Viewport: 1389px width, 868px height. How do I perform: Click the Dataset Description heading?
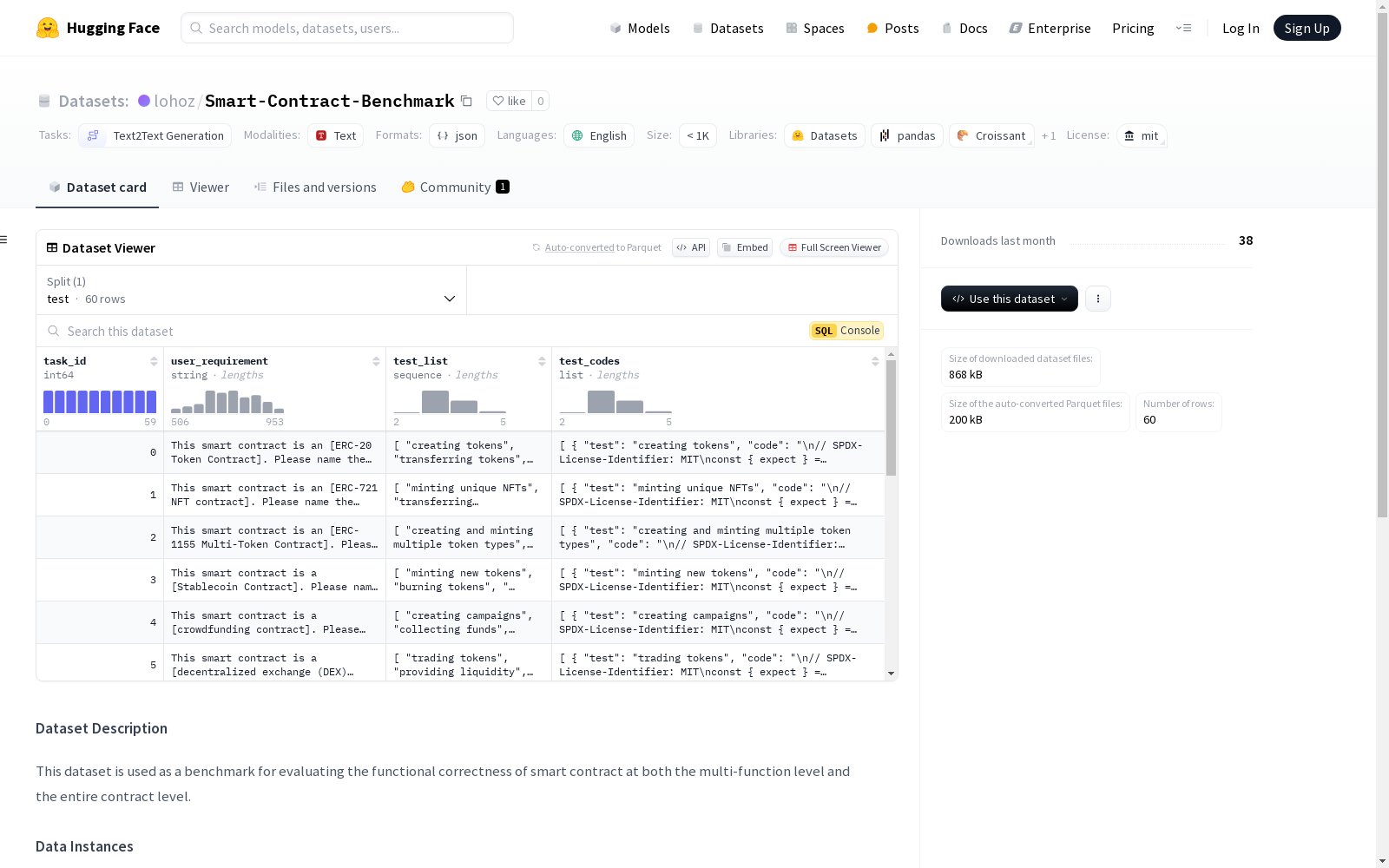coord(102,728)
